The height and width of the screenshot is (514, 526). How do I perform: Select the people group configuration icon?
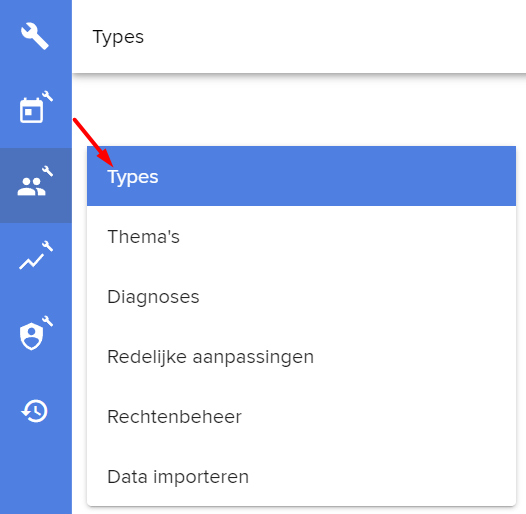click(x=35, y=182)
